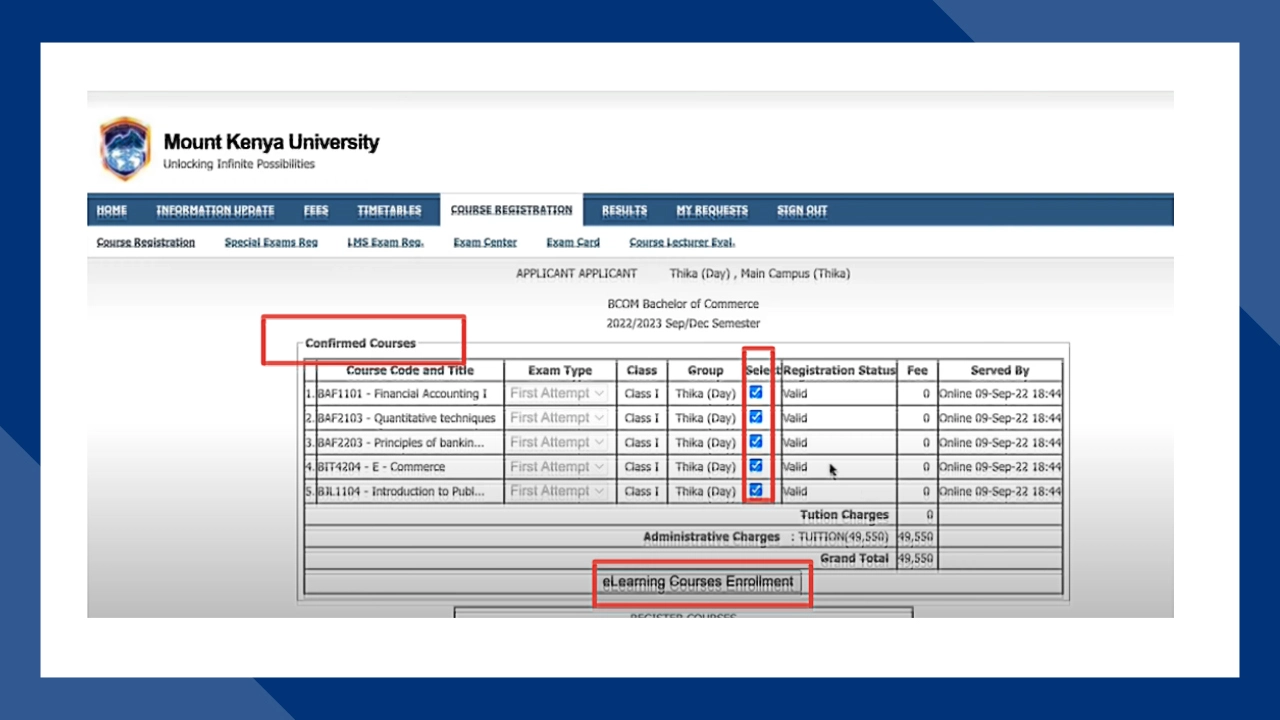This screenshot has width=1280, height=720.
Task: Go to the Exam Card page
Action: (572, 242)
